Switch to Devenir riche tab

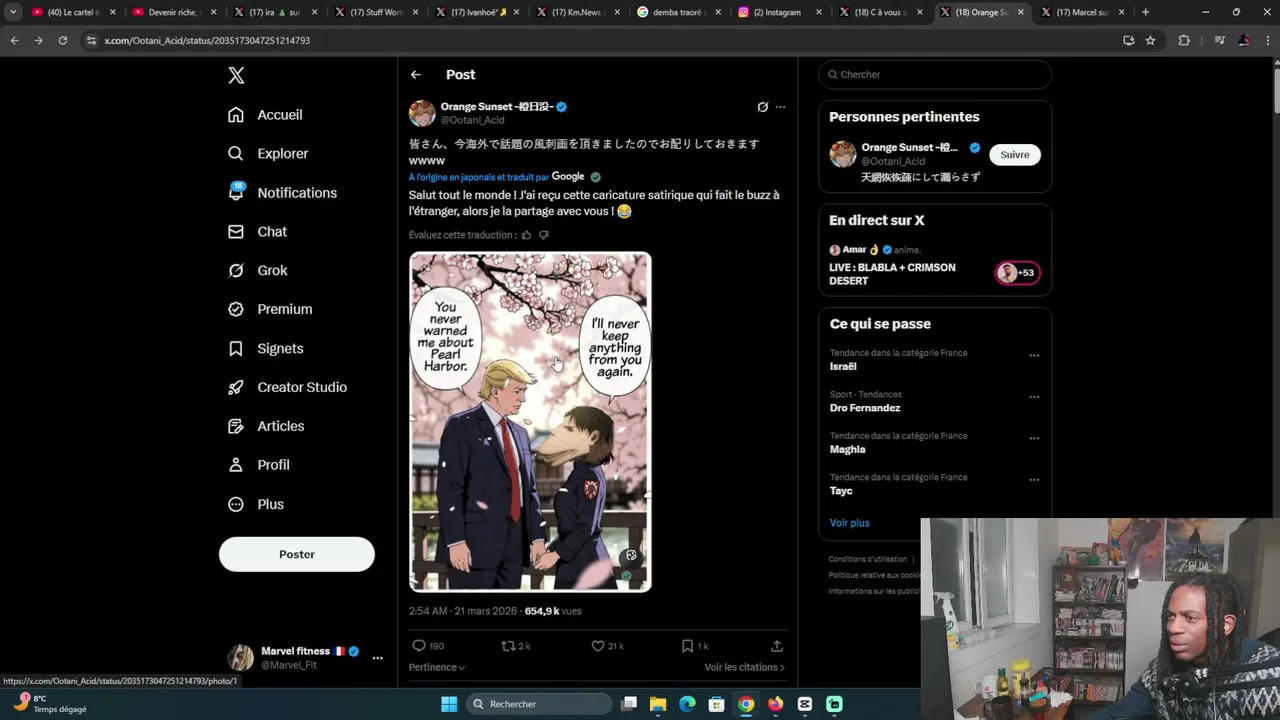(x=173, y=12)
